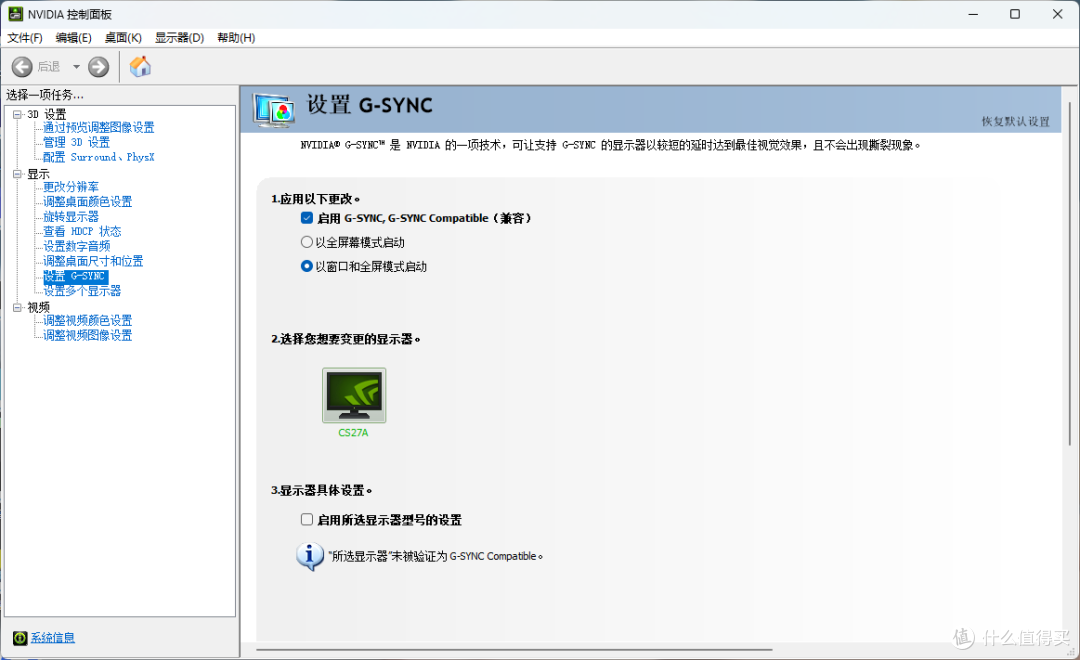Image resolution: width=1080 pixels, height=660 pixels.
Task: Open the 显示器(D) menu
Action: point(179,38)
